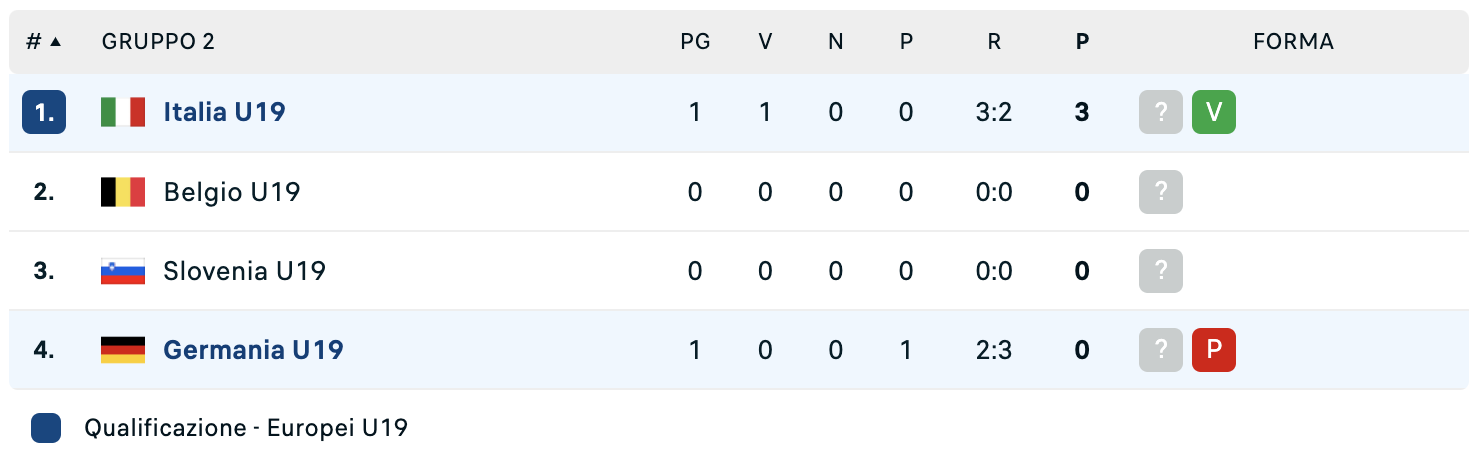Sort table by rank number column
1480x460 pixels.
point(43,42)
